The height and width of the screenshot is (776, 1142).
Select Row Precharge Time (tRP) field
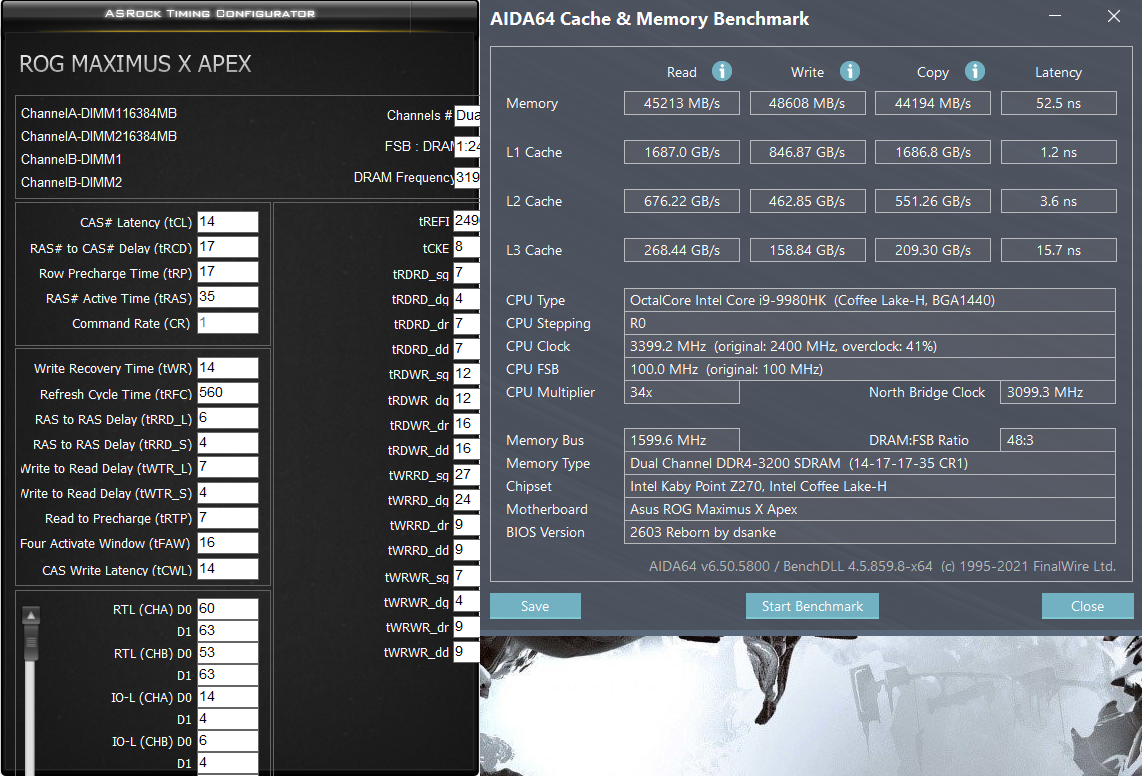coord(228,272)
